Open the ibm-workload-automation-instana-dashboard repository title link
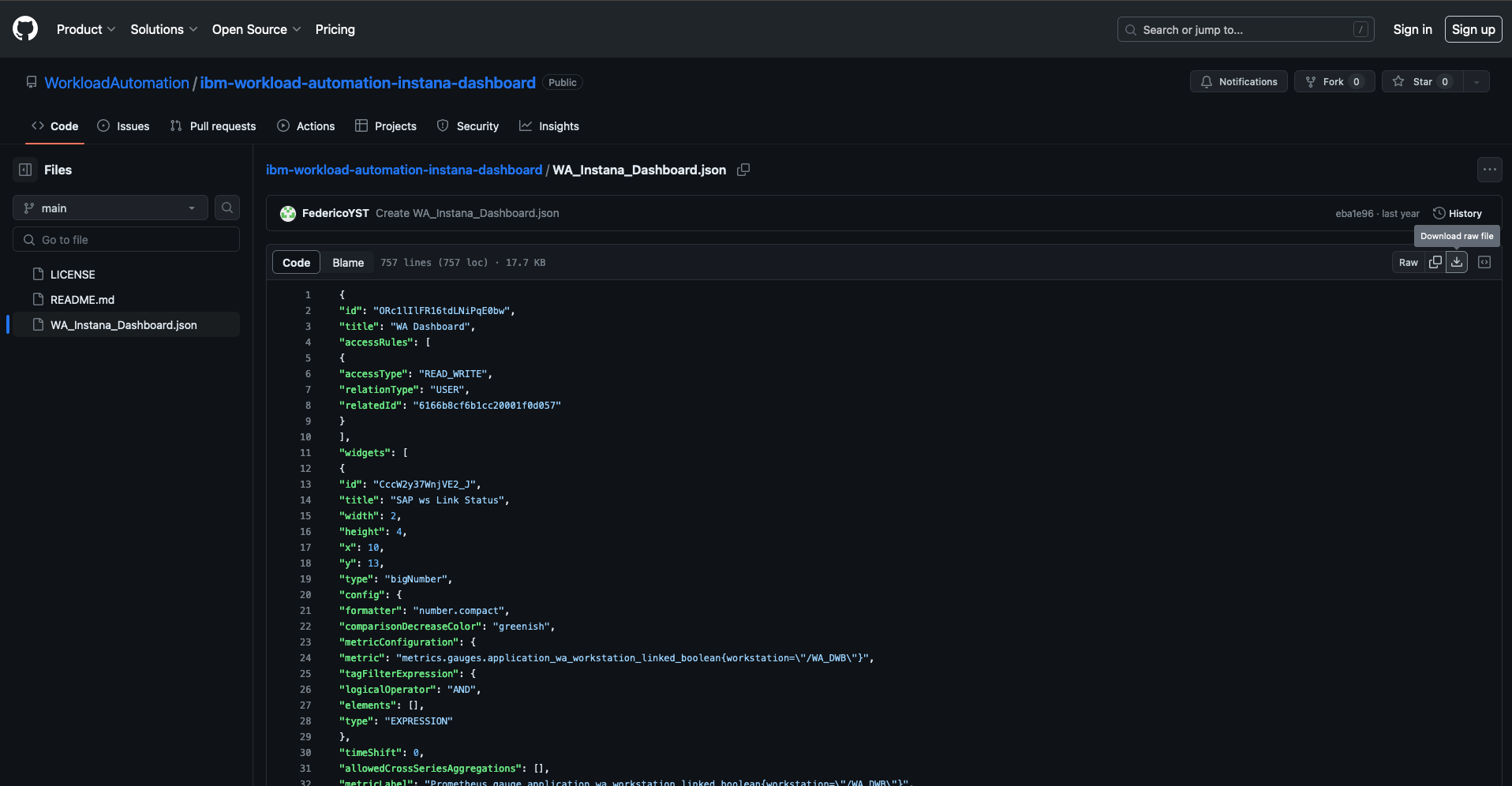This screenshot has height=786, width=1512. click(x=368, y=83)
